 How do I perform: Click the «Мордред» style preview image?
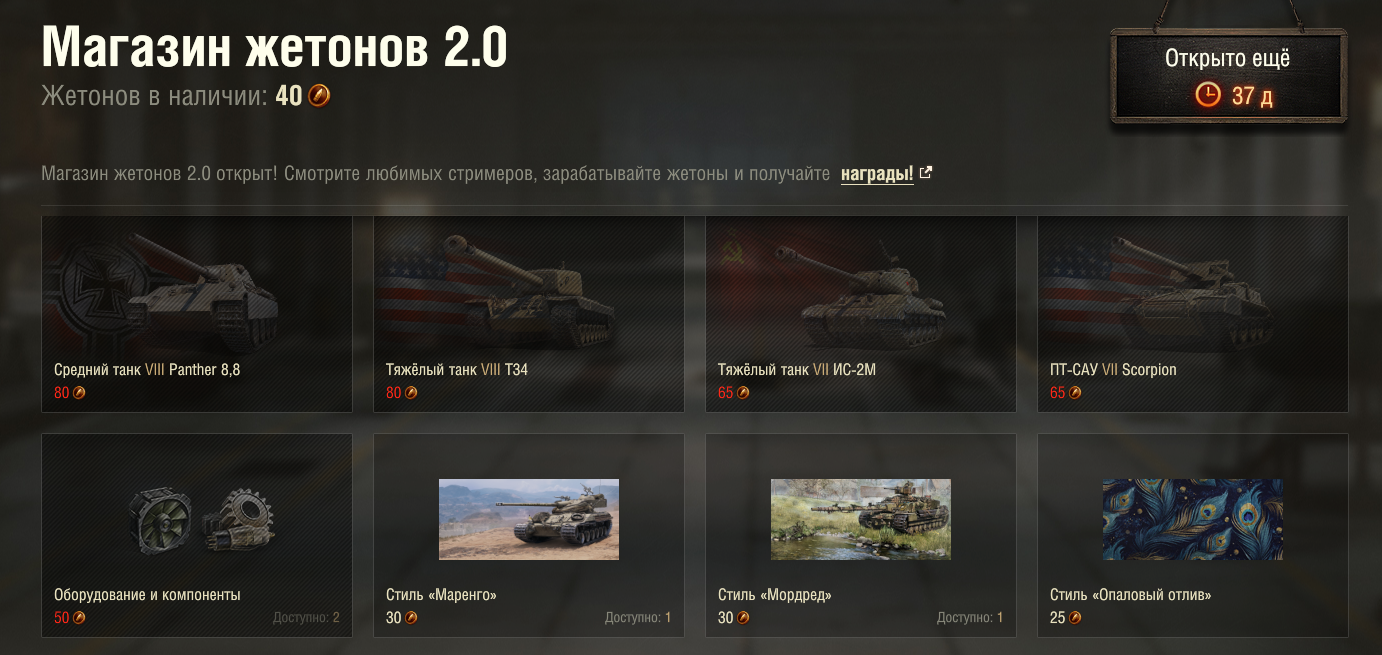(x=861, y=519)
